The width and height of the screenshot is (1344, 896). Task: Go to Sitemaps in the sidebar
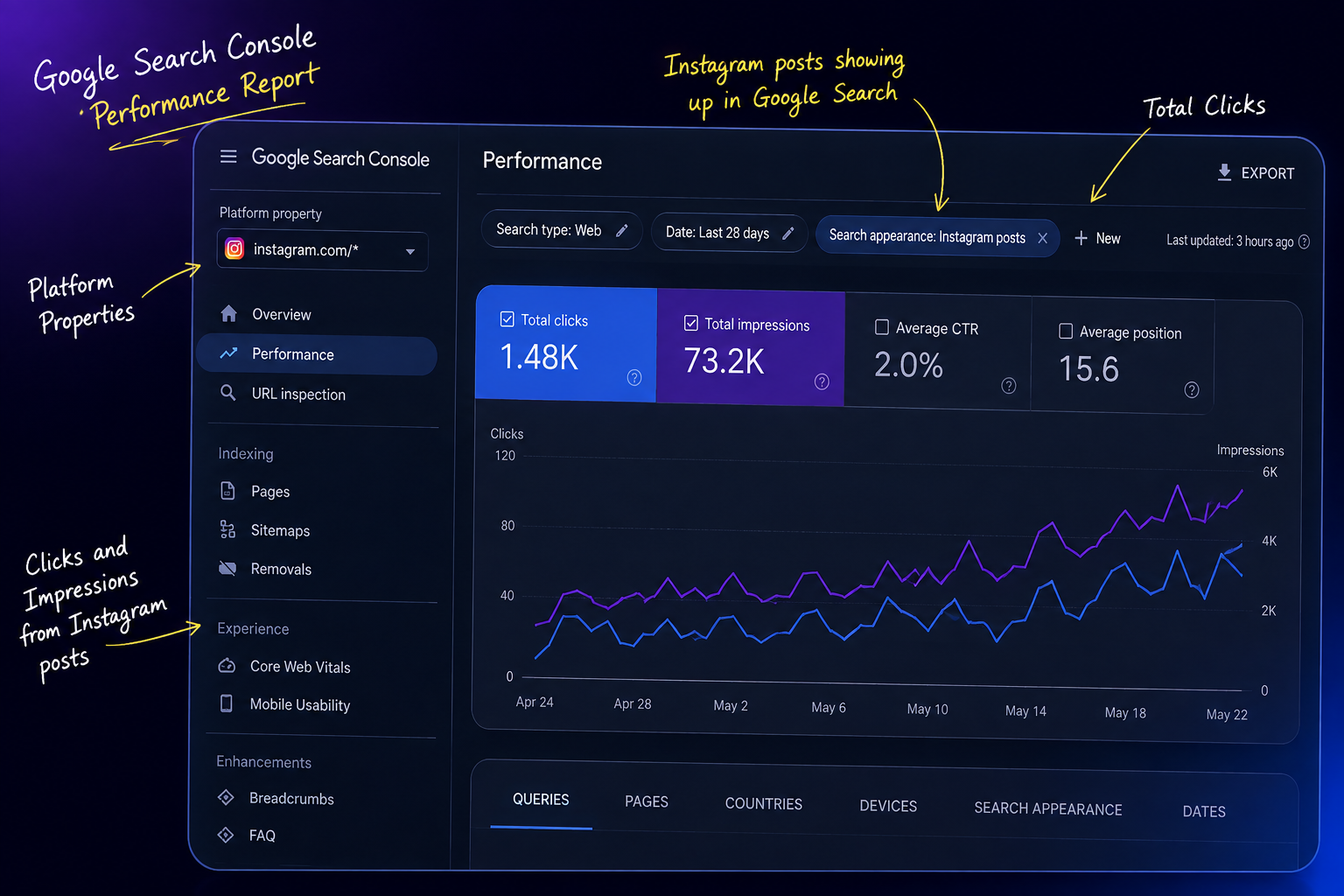pos(280,530)
